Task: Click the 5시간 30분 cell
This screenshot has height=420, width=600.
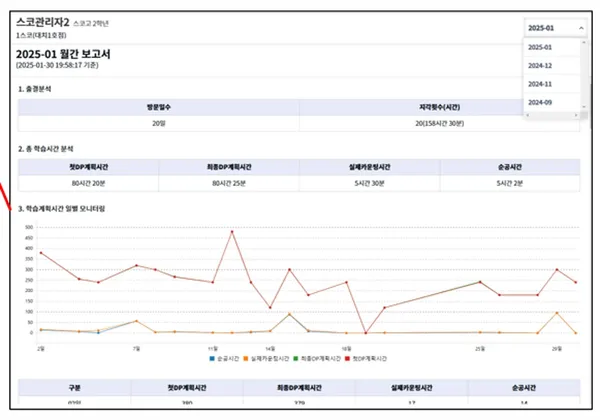Action: click(369, 184)
